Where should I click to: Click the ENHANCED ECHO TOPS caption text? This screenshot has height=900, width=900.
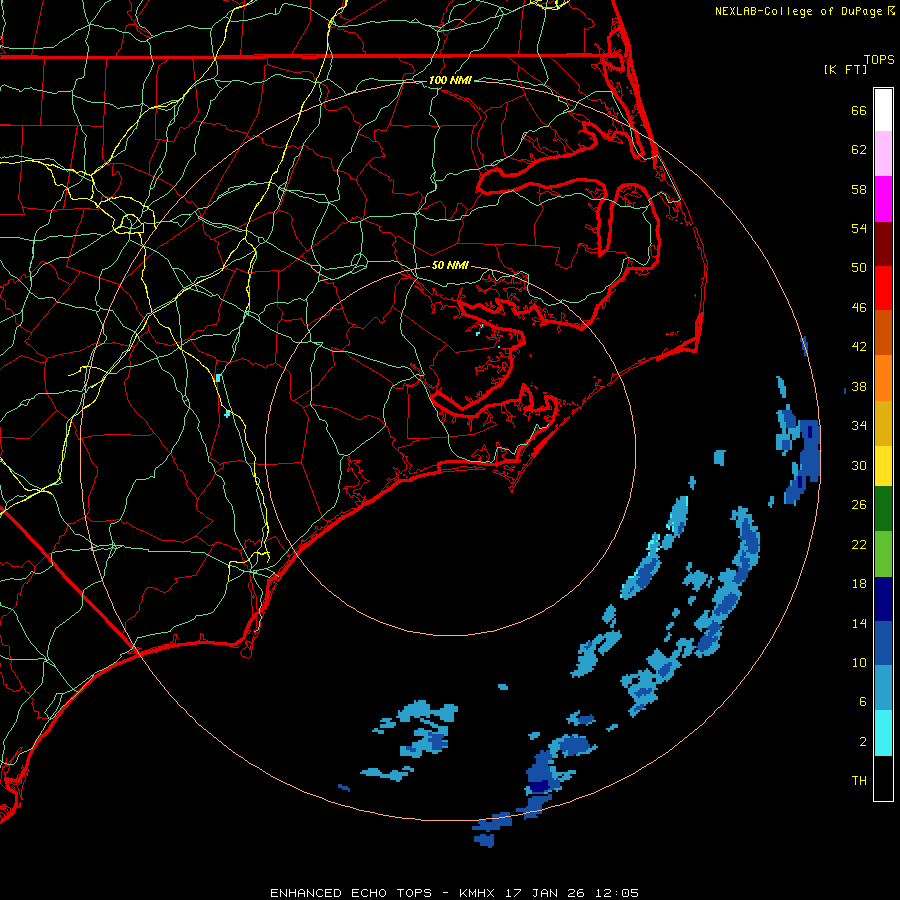click(x=350, y=893)
